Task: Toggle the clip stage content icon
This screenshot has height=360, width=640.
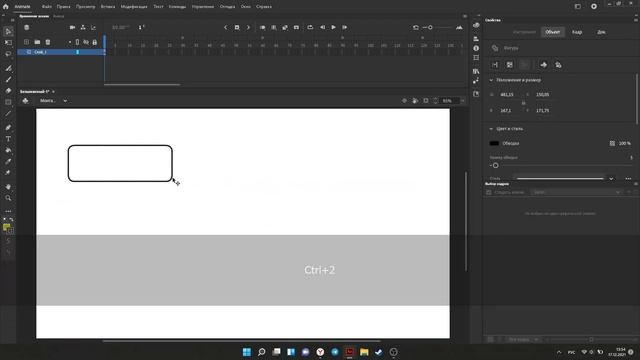Action: click(x=426, y=100)
